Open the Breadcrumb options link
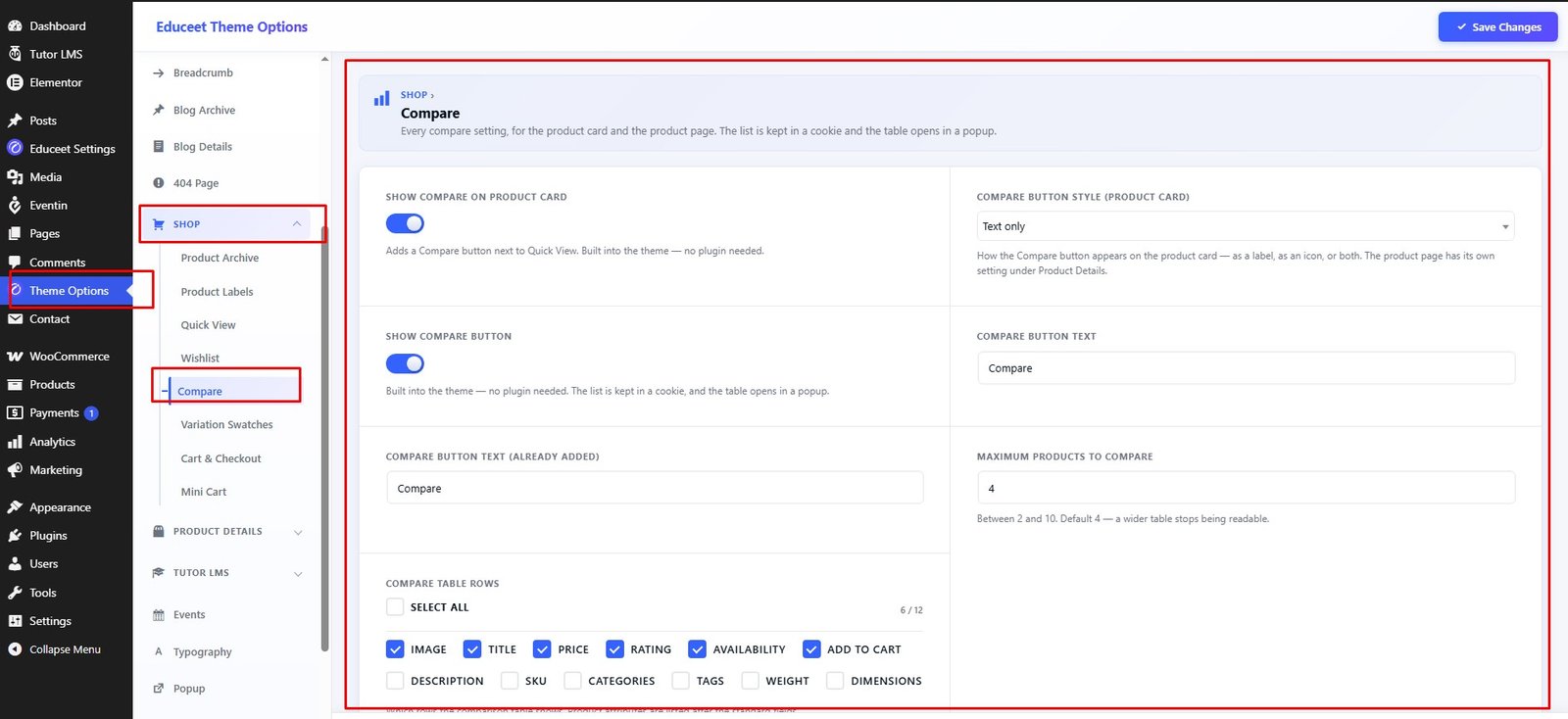This screenshot has width=1568, height=719. click(x=203, y=72)
